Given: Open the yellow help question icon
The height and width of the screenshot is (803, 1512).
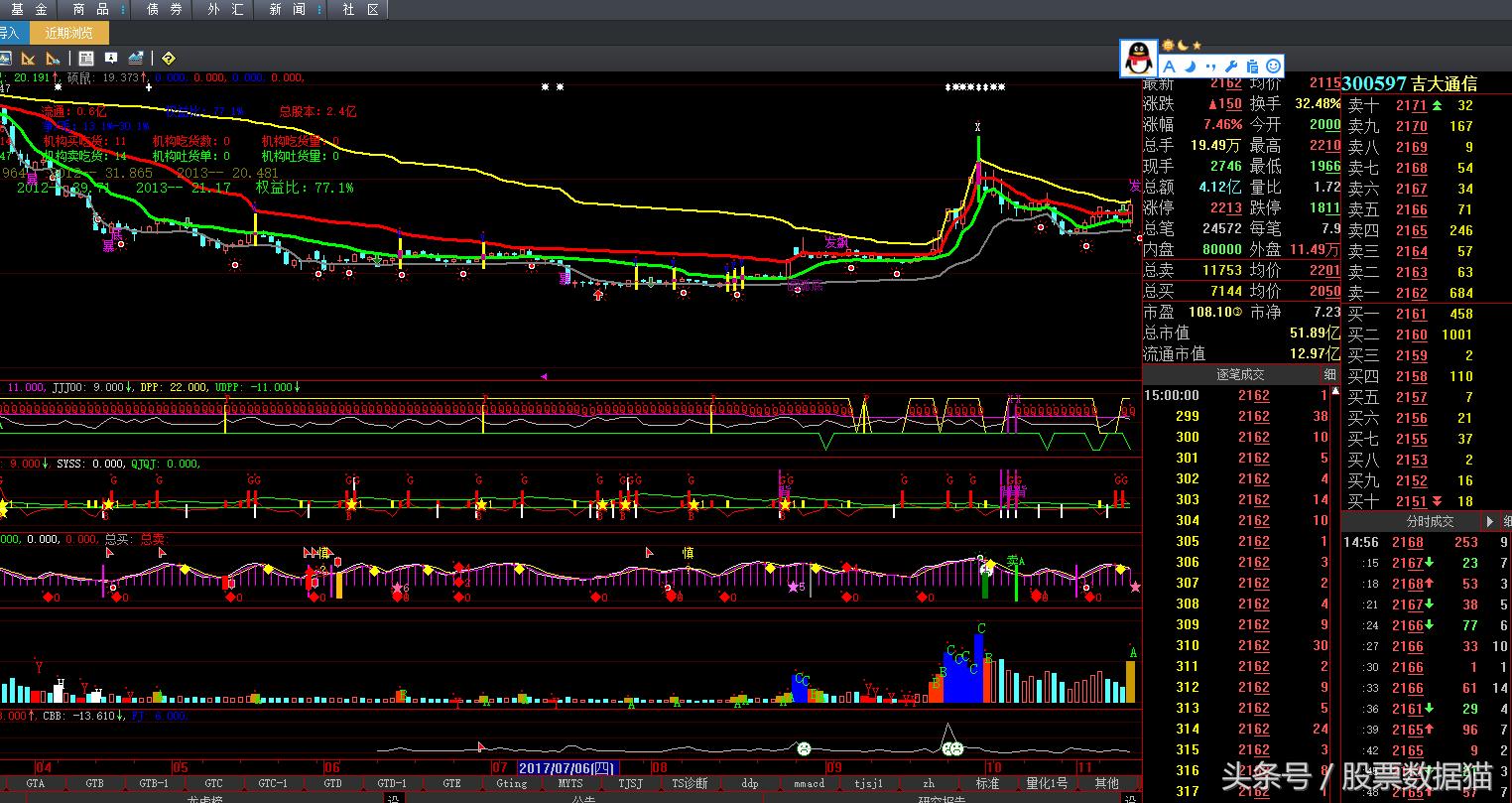Looking at the screenshot, I should point(168,59).
